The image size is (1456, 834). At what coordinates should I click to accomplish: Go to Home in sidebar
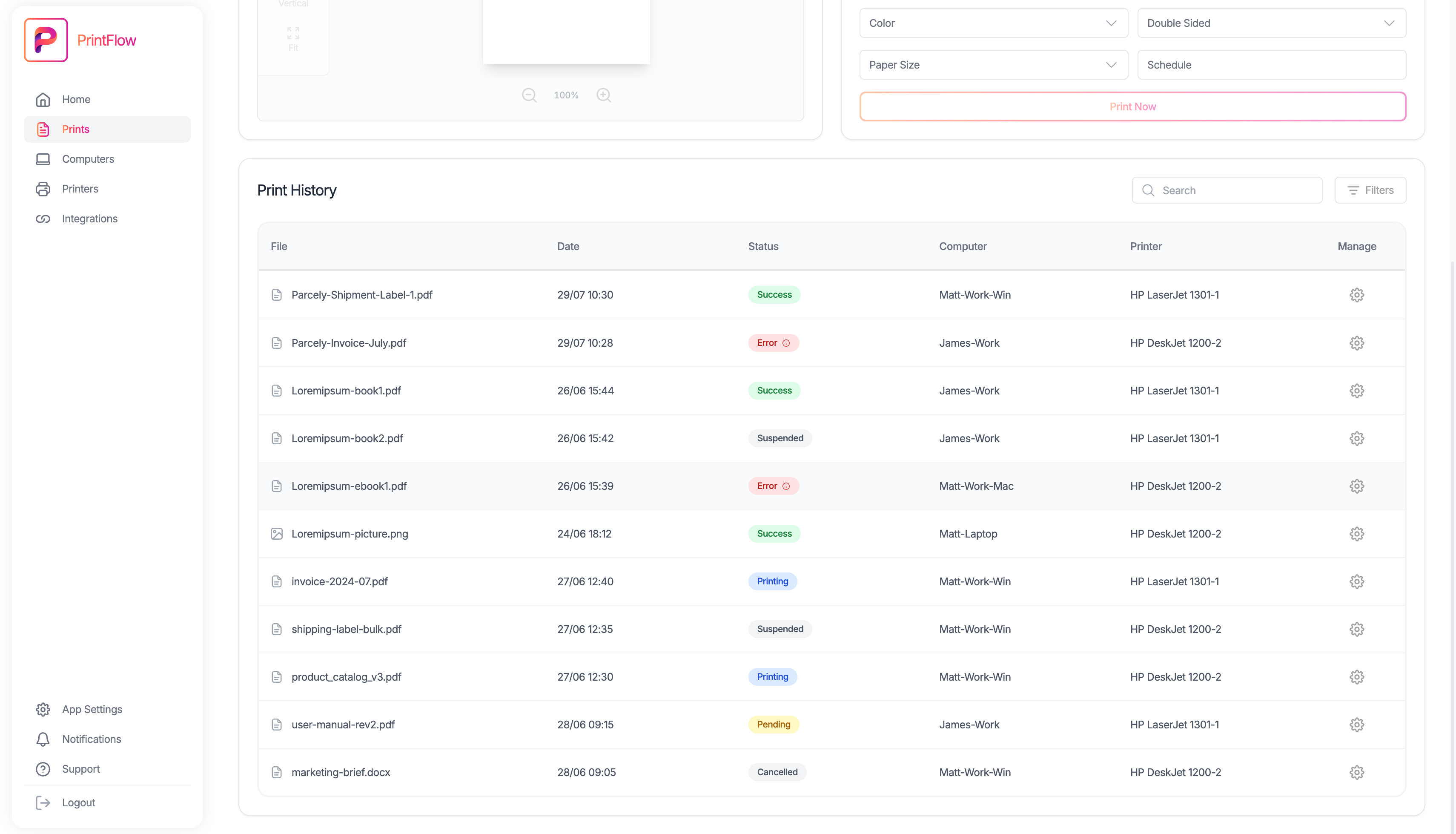tap(107, 99)
